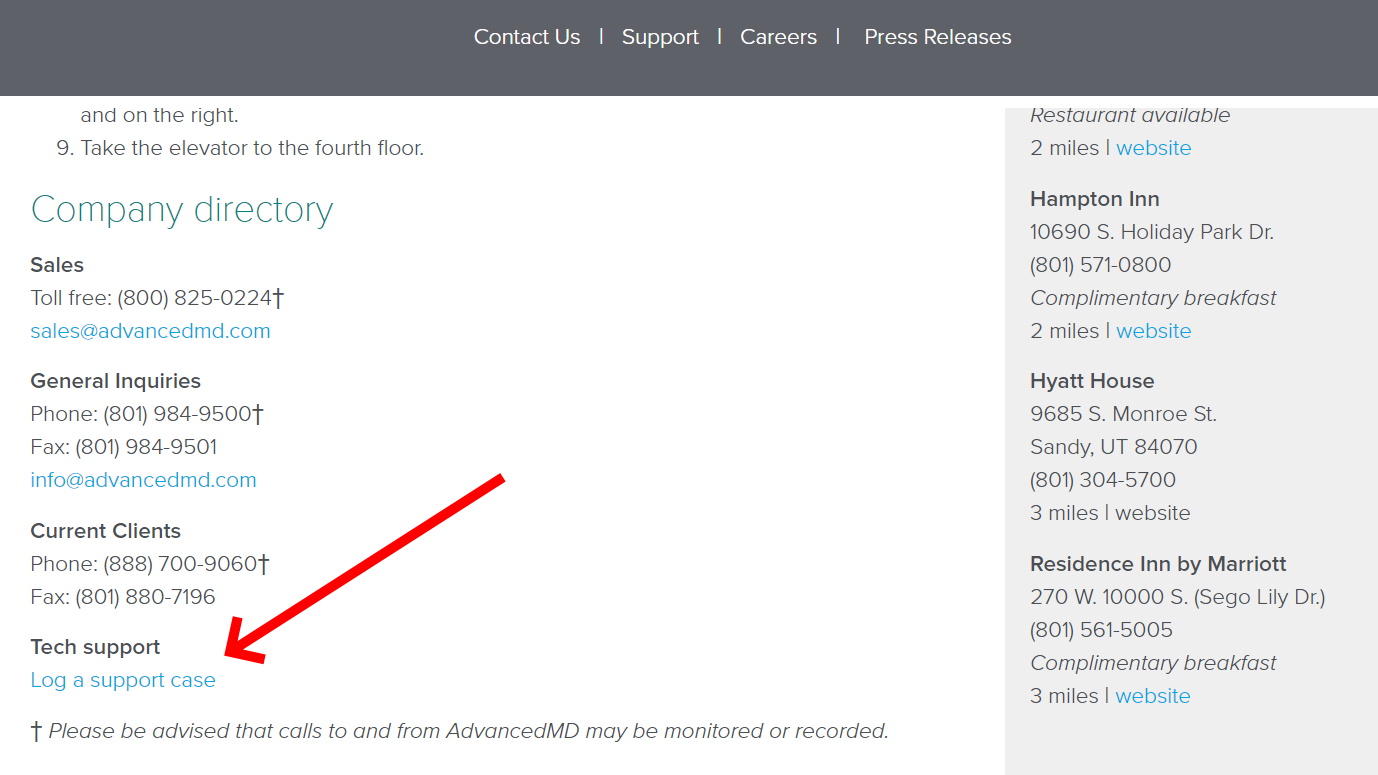The width and height of the screenshot is (1378, 775).
Task: Select the fax number (801) 880-7196
Action: [x=145, y=597]
